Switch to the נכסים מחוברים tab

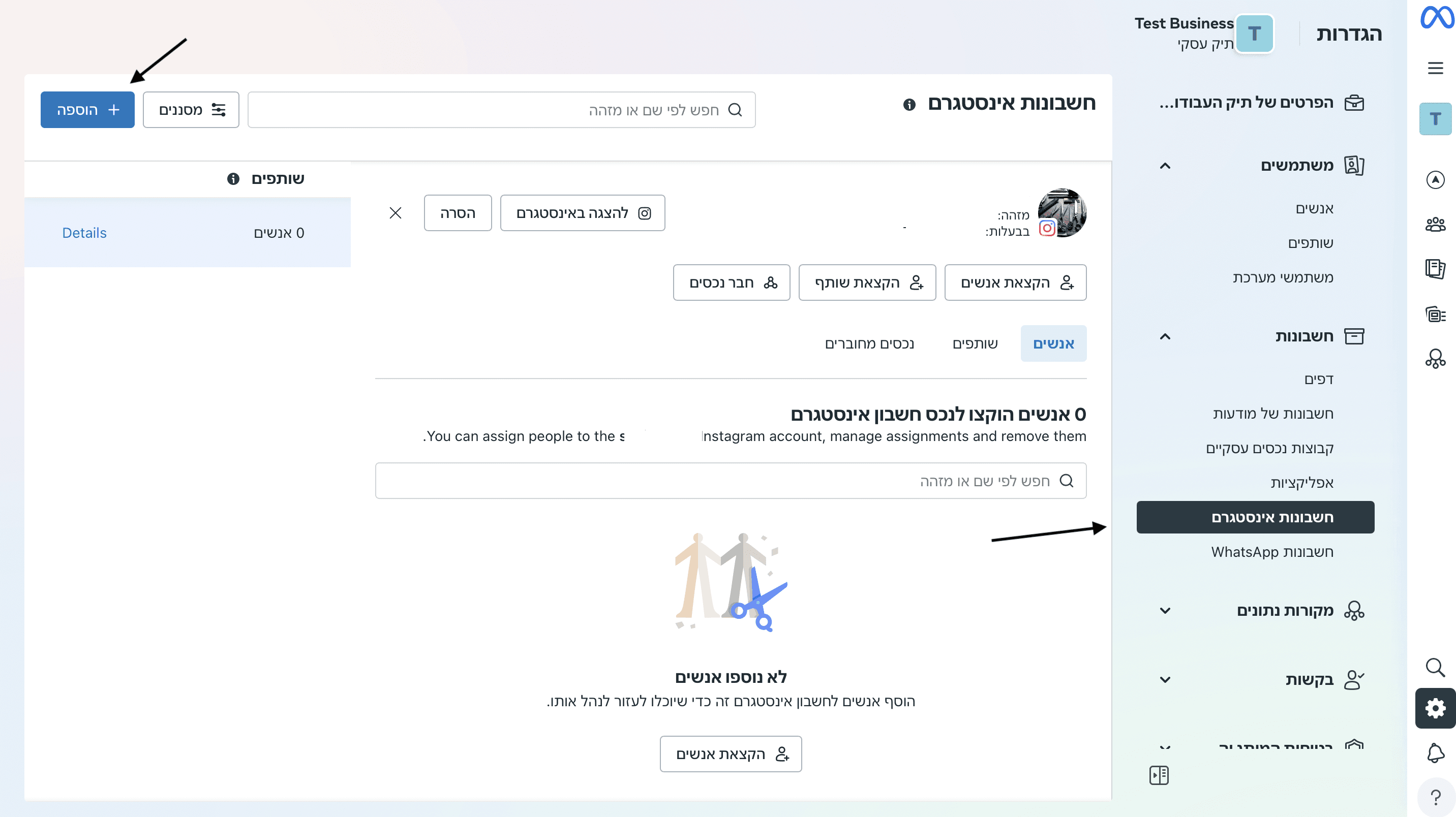[x=869, y=343]
